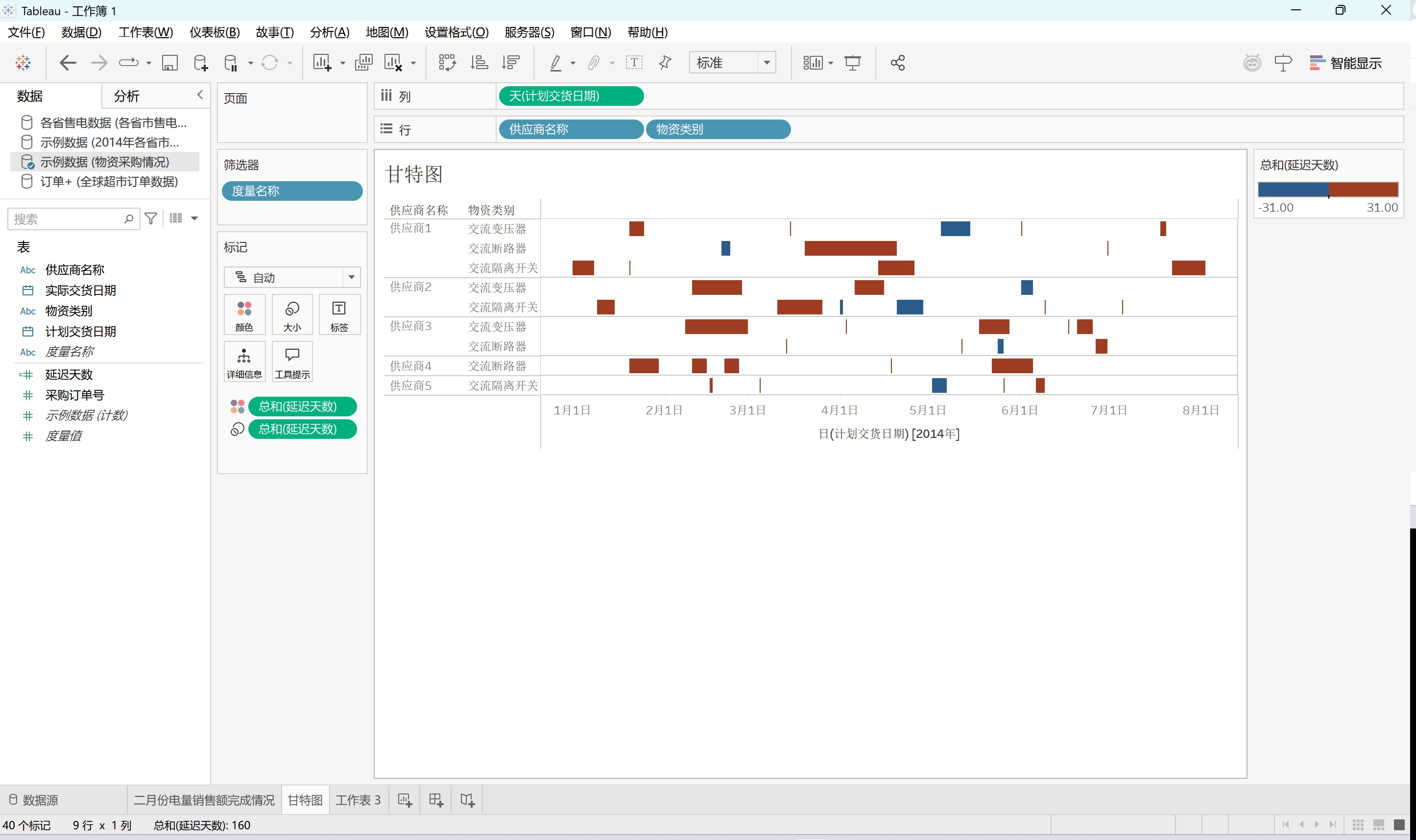This screenshot has width=1416, height=840.
Task: Toggle the 智能显示 Show Me panel
Action: pyautogui.click(x=1345, y=63)
